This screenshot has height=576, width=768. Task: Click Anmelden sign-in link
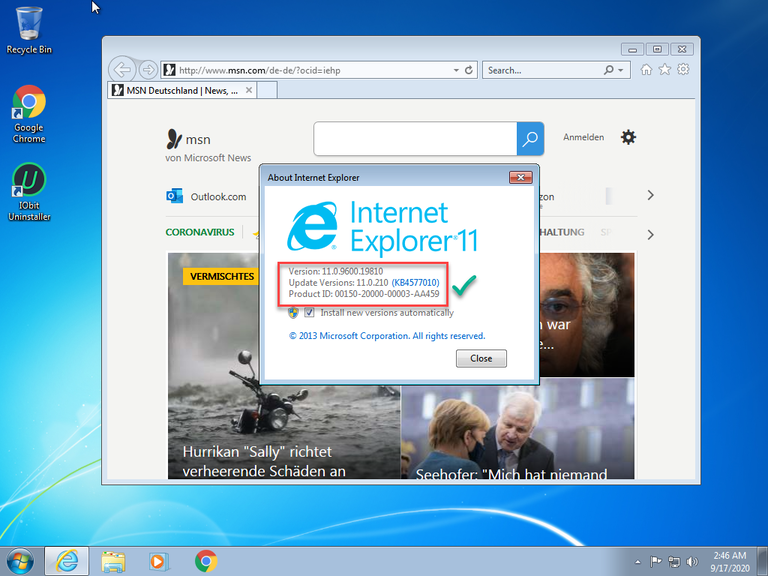point(583,137)
